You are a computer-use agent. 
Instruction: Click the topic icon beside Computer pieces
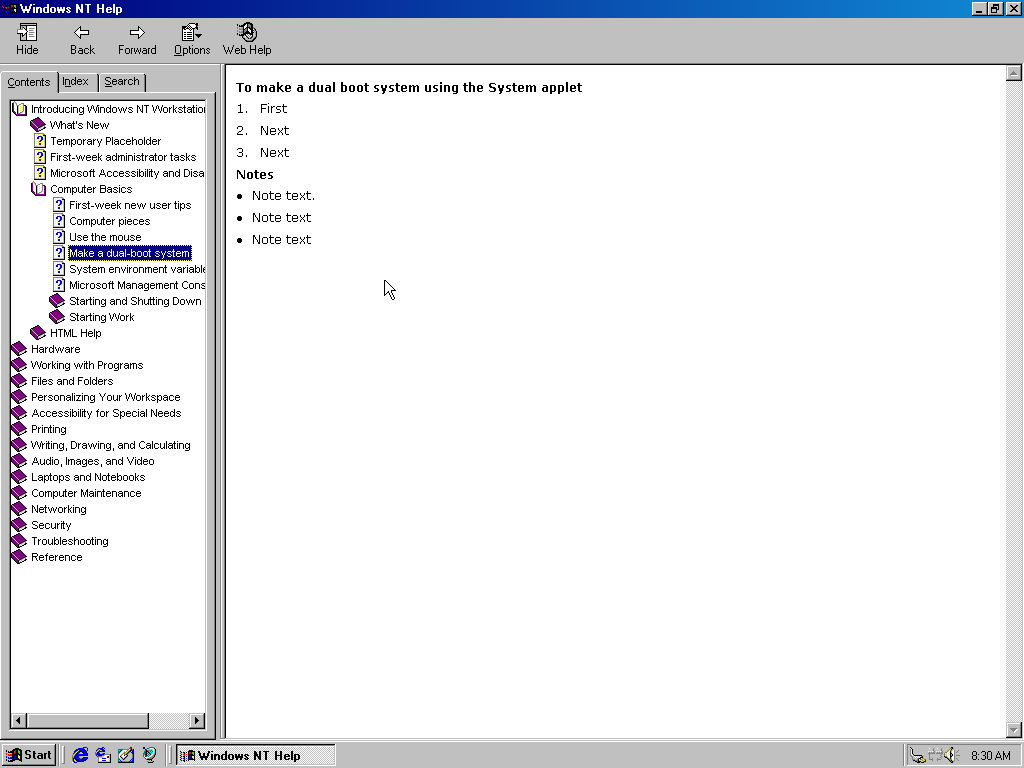[x=59, y=221]
